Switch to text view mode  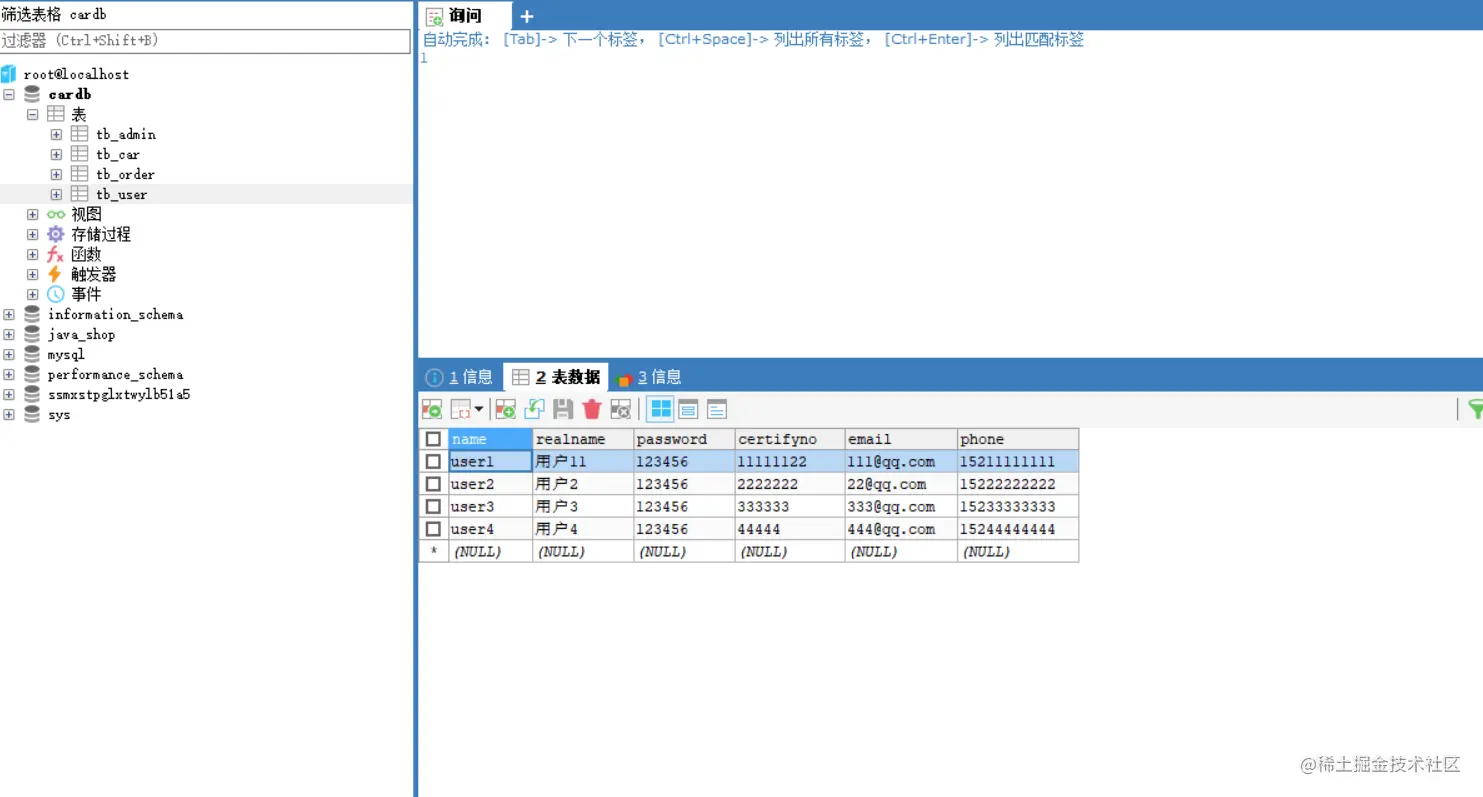tap(717, 409)
